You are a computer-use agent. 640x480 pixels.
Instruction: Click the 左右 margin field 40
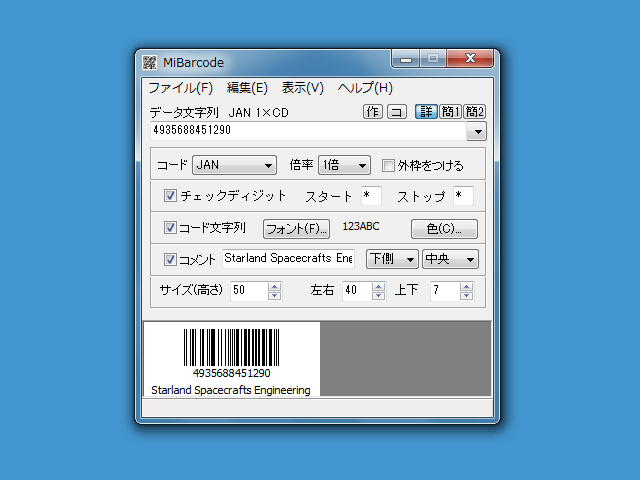[357, 291]
